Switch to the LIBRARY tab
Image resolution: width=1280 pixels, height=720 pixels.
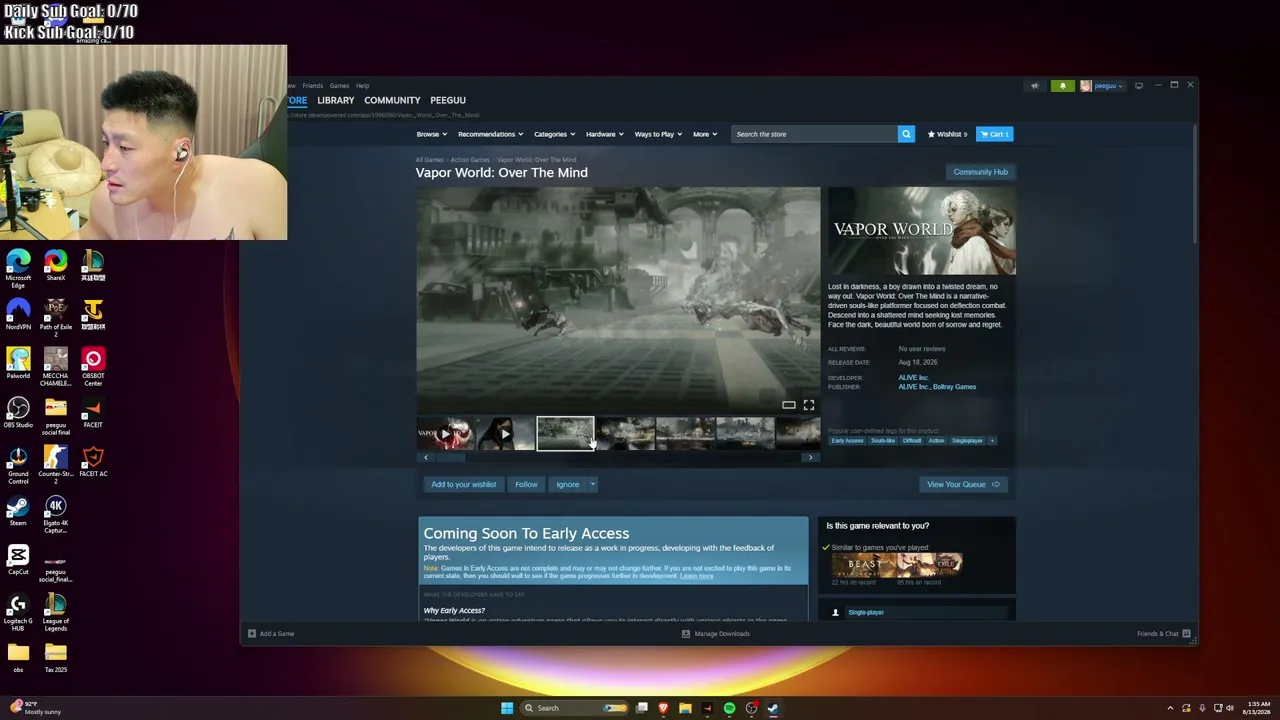pyautogui.click(x=335, y=100)
